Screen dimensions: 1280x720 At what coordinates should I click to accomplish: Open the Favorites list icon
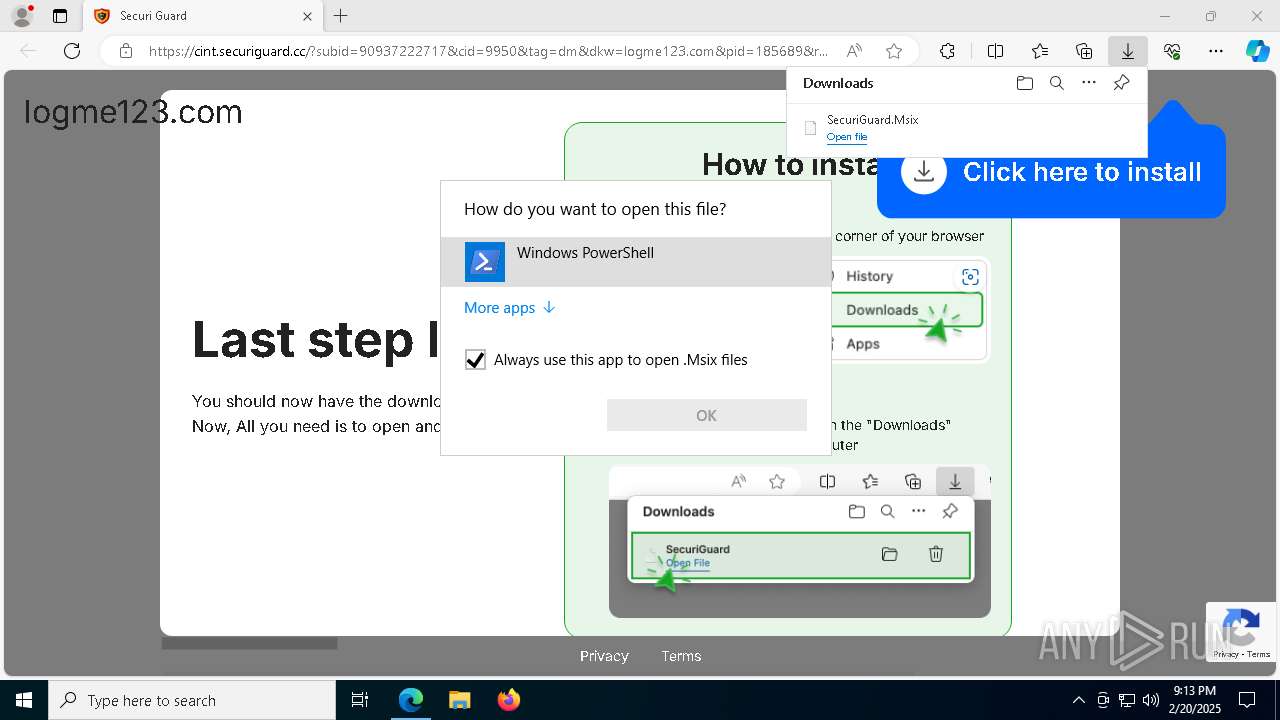[x=1040, y=51]
